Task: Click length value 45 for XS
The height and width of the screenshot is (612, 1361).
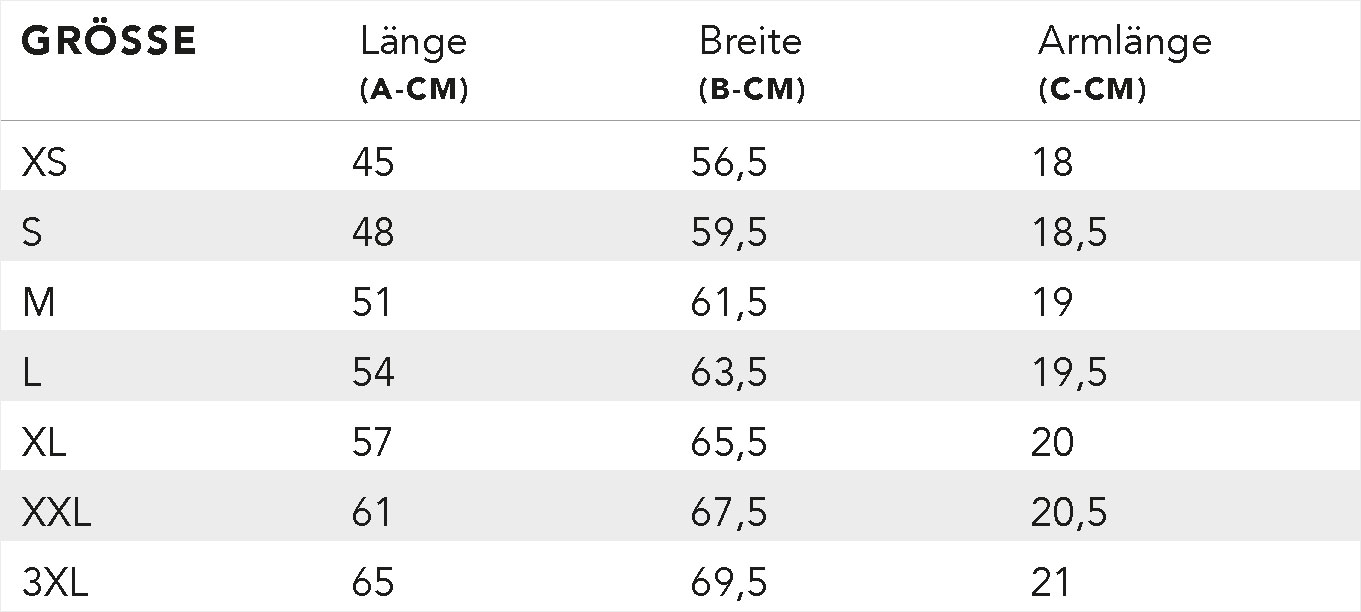Action: pyautogui.click(x=373, y=162)
